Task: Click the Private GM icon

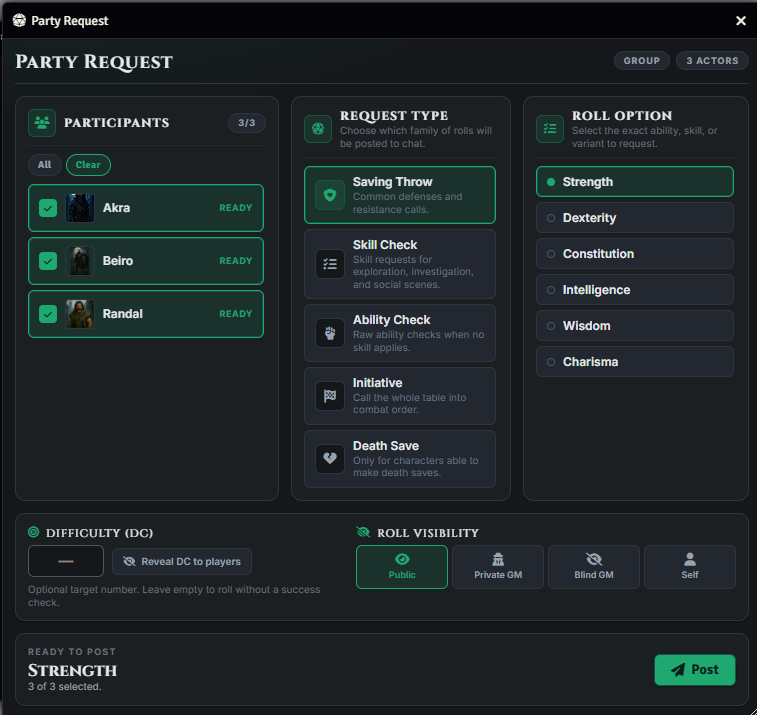Action: tap(498, 559)
